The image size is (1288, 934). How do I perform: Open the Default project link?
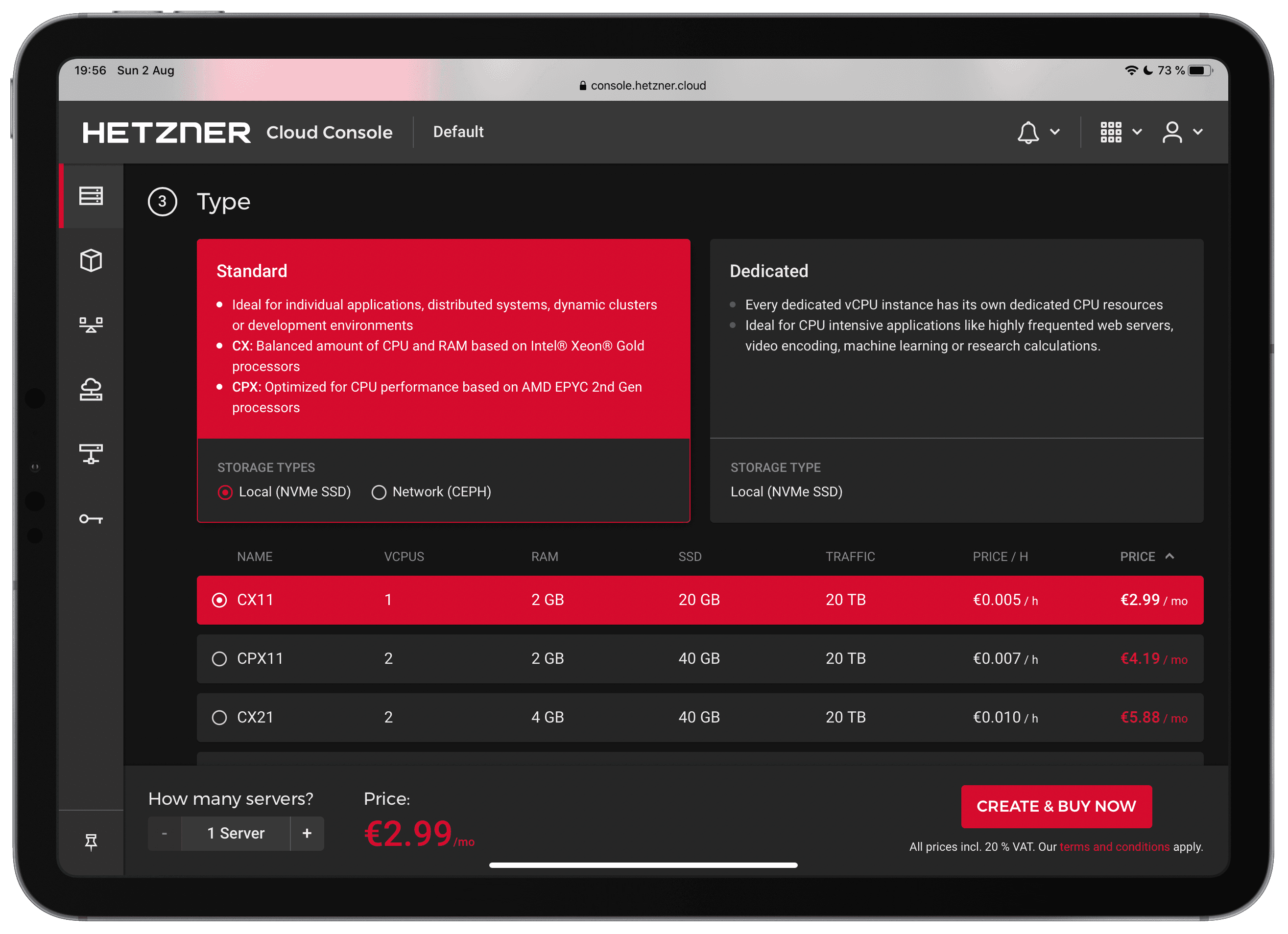[x=459, y=132]
